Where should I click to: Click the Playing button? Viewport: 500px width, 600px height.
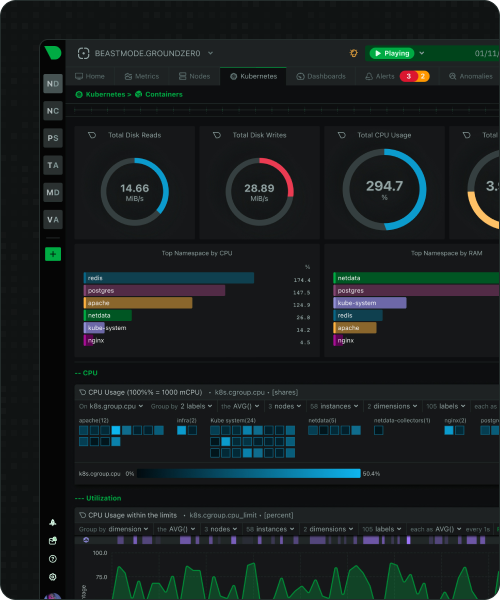click(x=392, y=53)
